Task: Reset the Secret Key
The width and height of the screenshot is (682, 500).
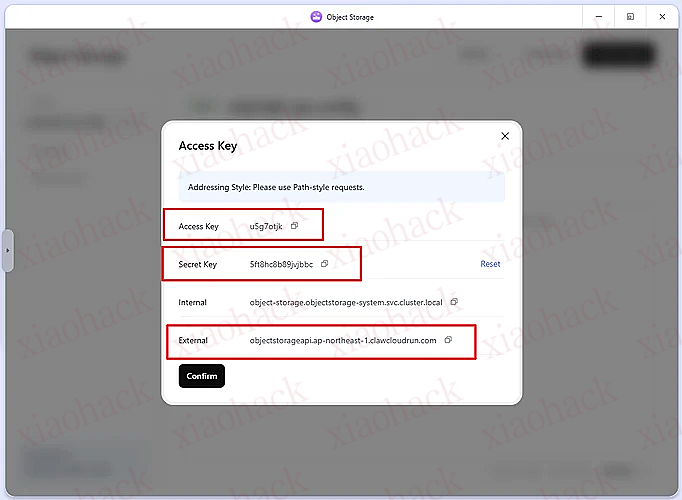Action: click(490, 264)
